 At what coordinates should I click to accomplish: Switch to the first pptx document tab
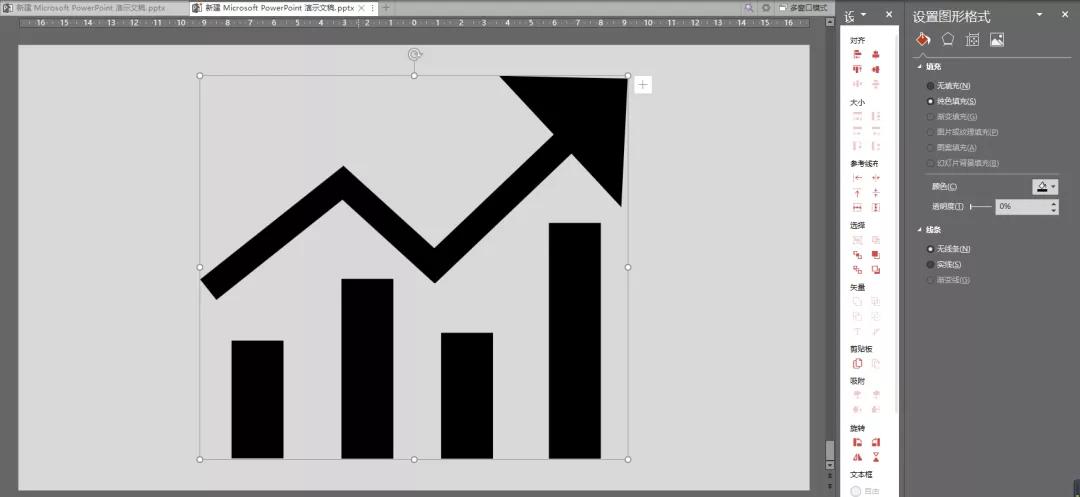pos(93,8)
